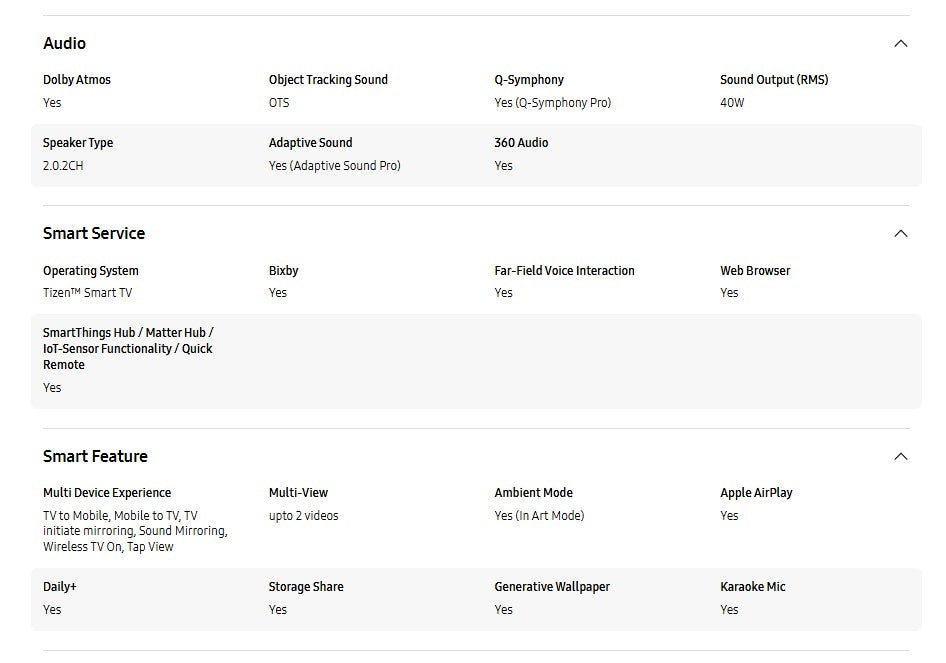The width and height of the screenshot is (946, 663).
Task: Collapse the Smart Feature section chevron
Action: (900, 457)
